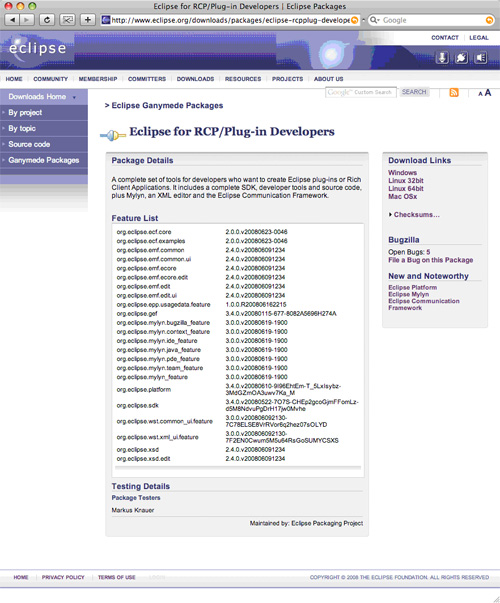This screenshot has height=603, width=500.
Task: Open Eclipse Mylyn new and noteworthy link
Action: (x=408, y=294)
